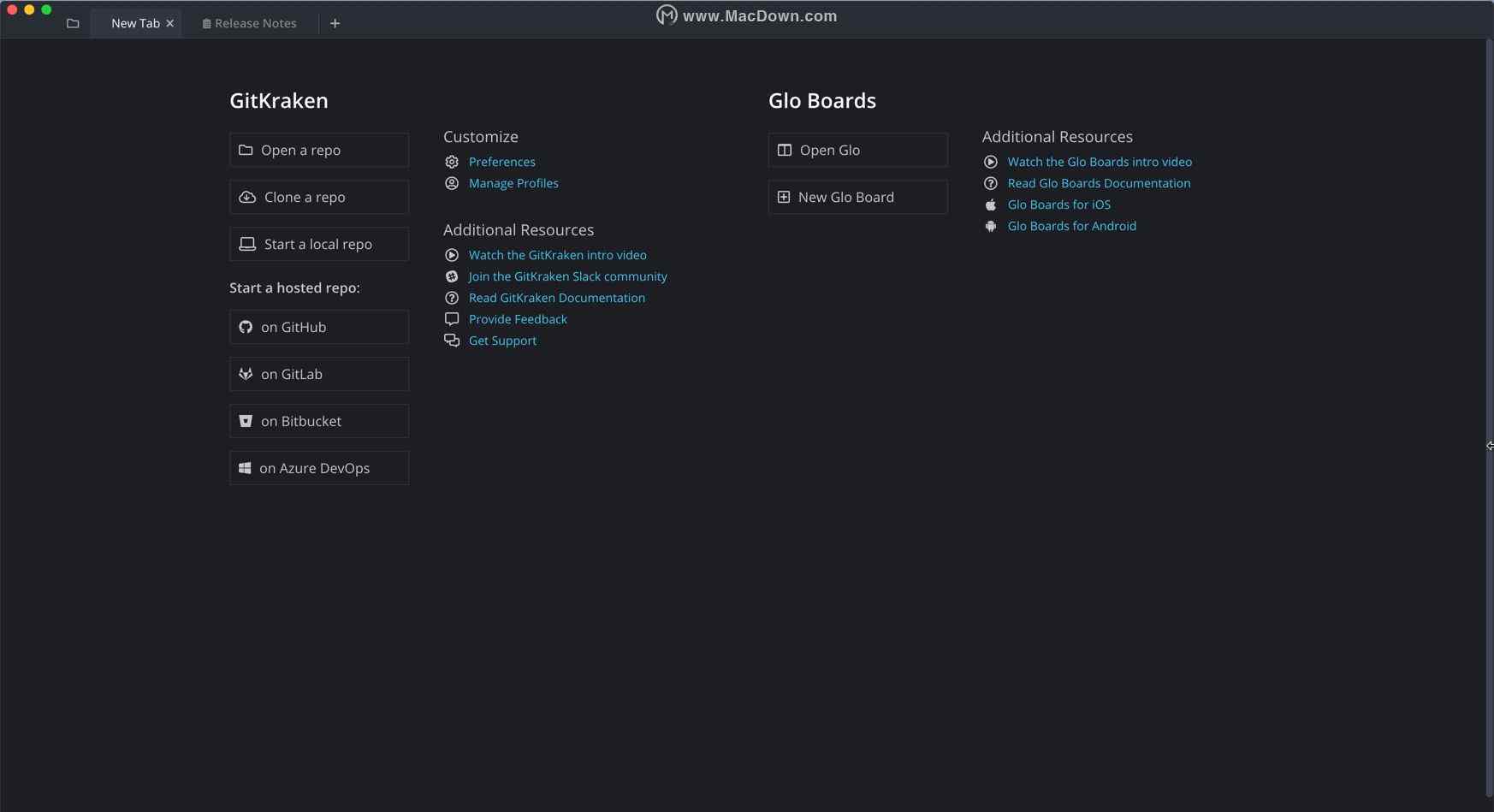This screenshot has width=1494, height=812.
Task: Open Manage Profiles link
Action: tap(513, 183)
